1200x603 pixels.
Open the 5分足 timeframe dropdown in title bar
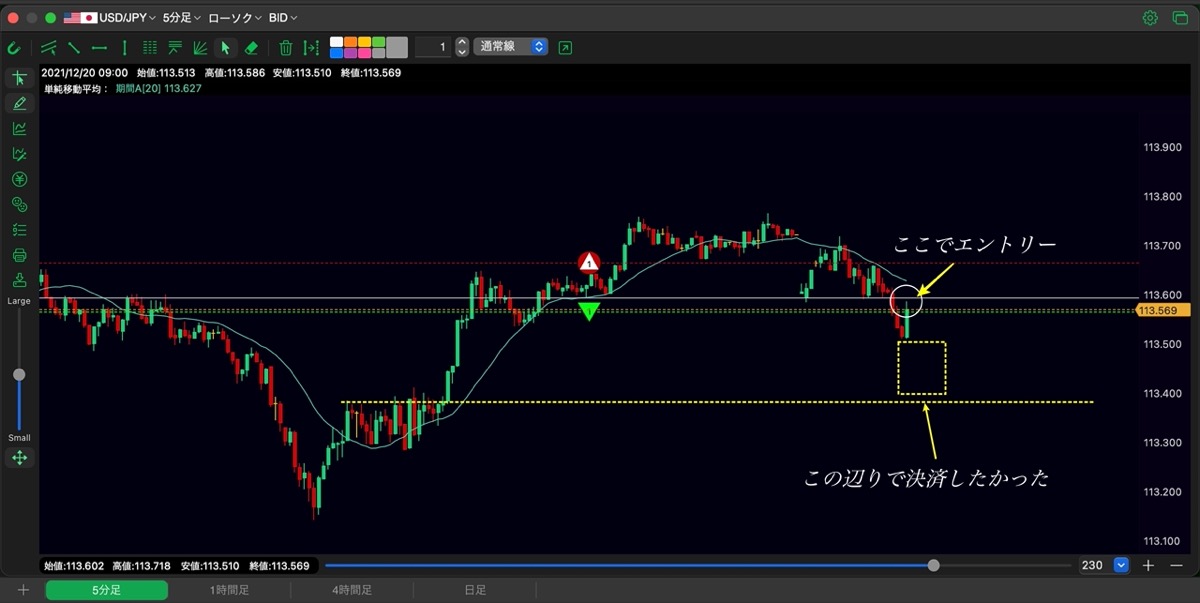(182, 18)
